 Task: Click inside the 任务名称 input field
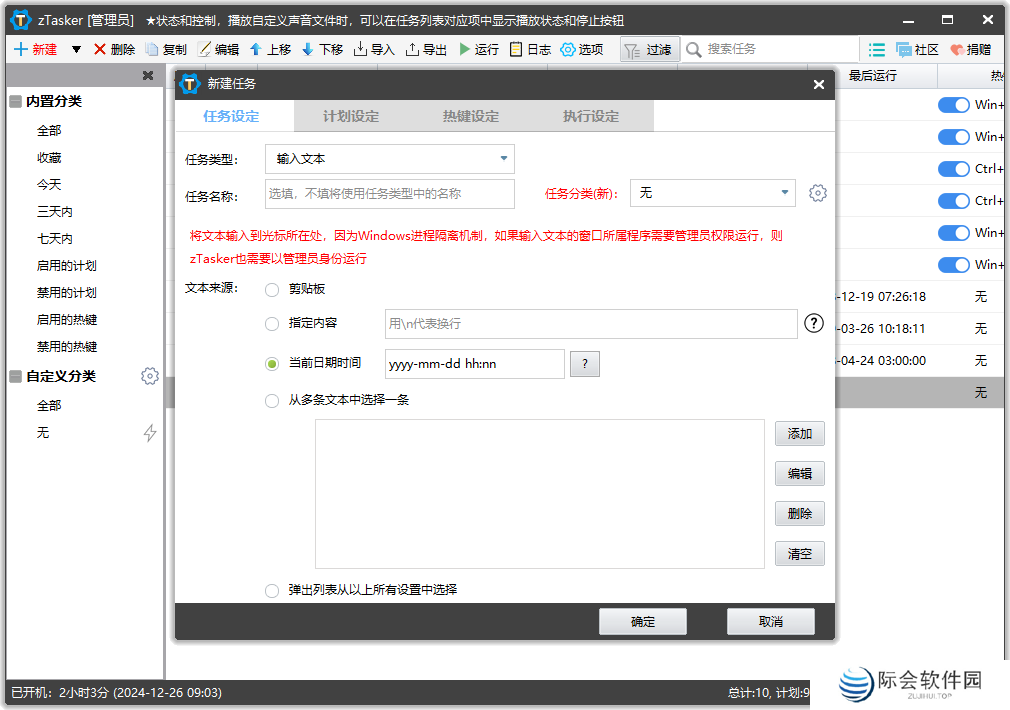pos(389,193)
